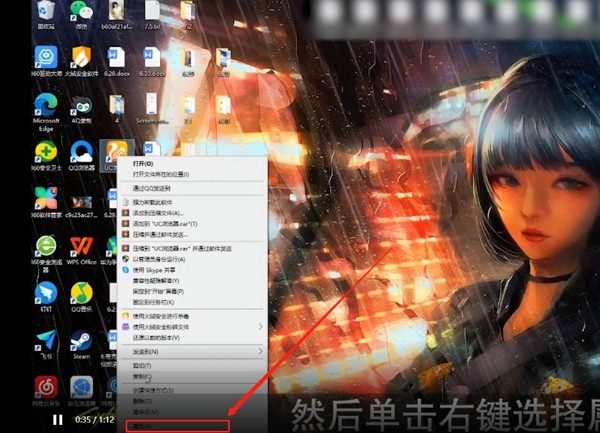Image resolution: width=600 pixels, height=433 pixels.
Task: Click 添加到压缩文件(A)... menu entry
Action: pyautogui.click(x=192, y=213)
